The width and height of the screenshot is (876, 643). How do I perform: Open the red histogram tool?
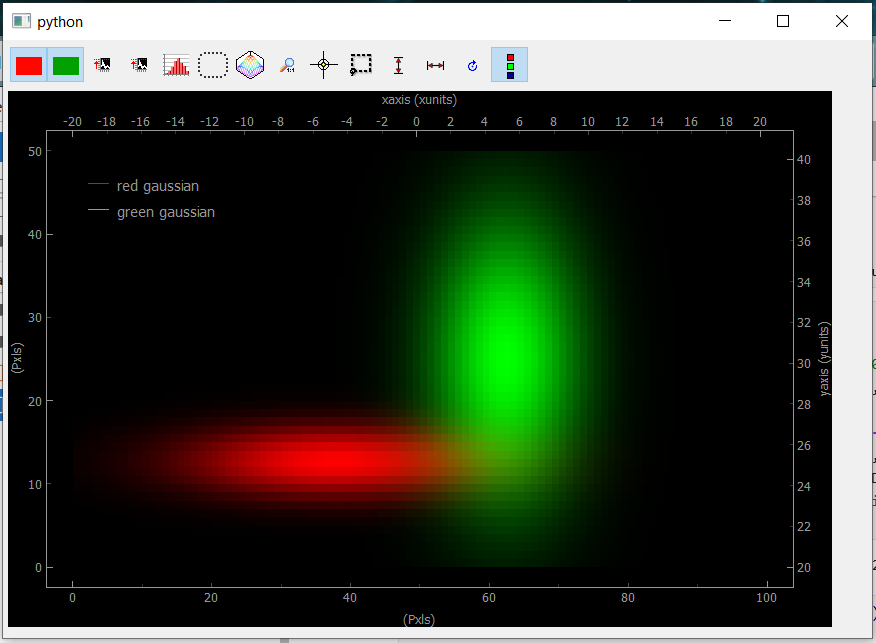(x=176, y=65)
